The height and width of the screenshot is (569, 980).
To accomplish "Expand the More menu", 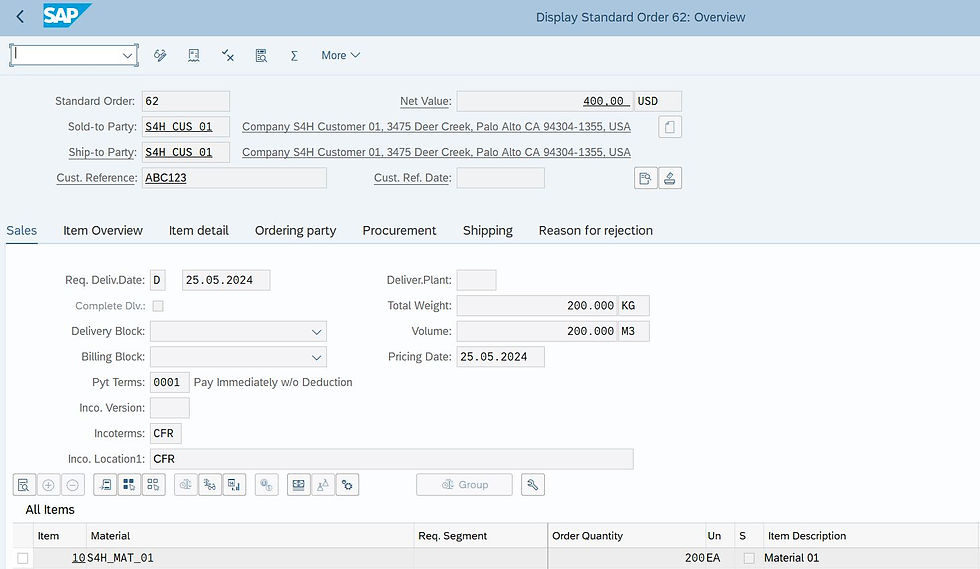I will coord(341,56).
